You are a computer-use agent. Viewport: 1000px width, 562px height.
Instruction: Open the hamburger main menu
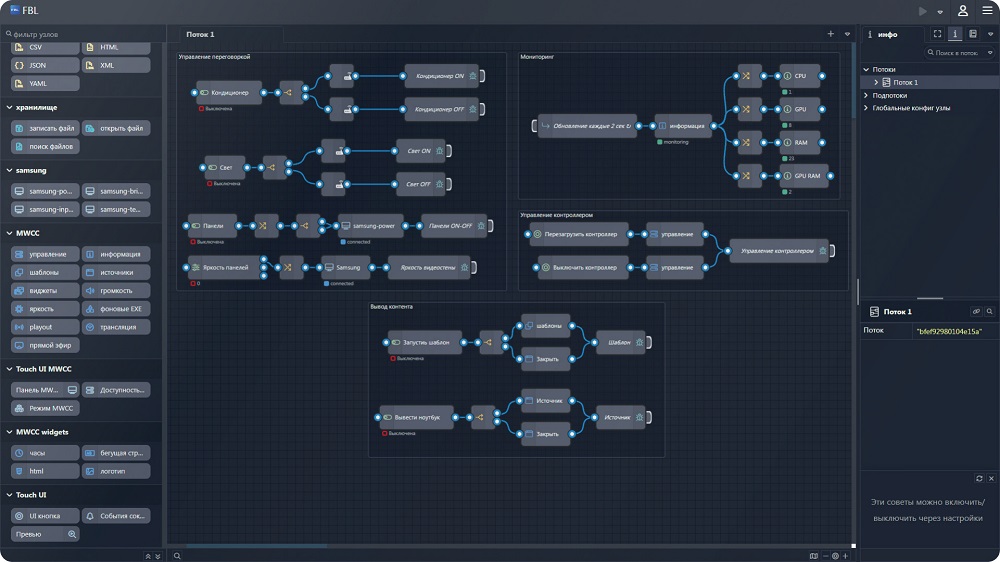(x=986, y=11)
